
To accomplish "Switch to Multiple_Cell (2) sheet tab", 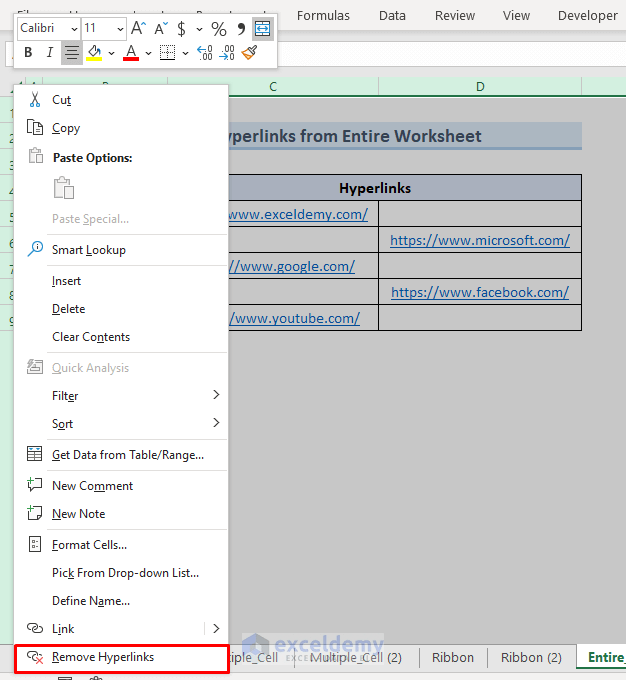I will pyautogui.click(x=356, y=657).
